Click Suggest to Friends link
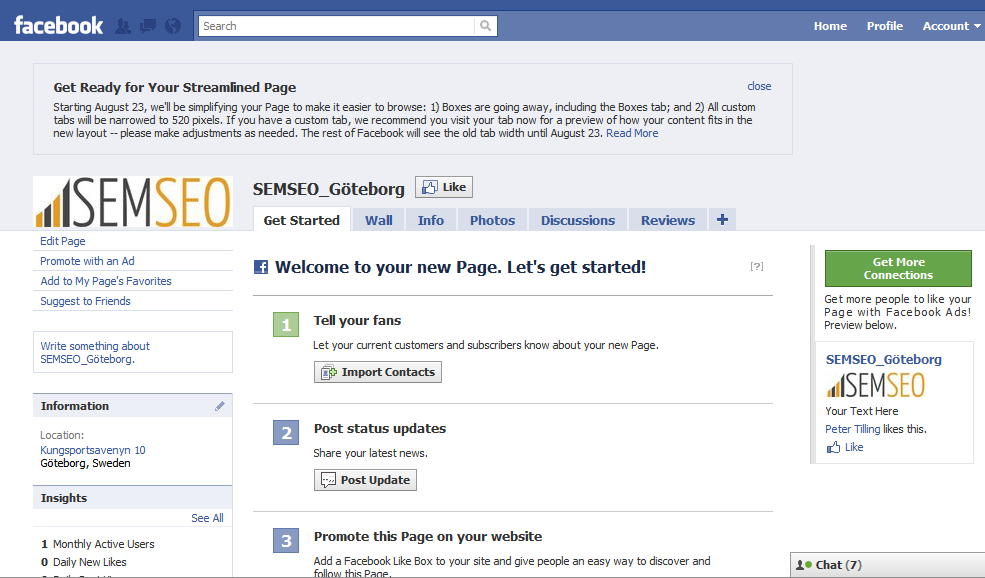This screenshot has width=985, height=578. [x=85, y=302]
